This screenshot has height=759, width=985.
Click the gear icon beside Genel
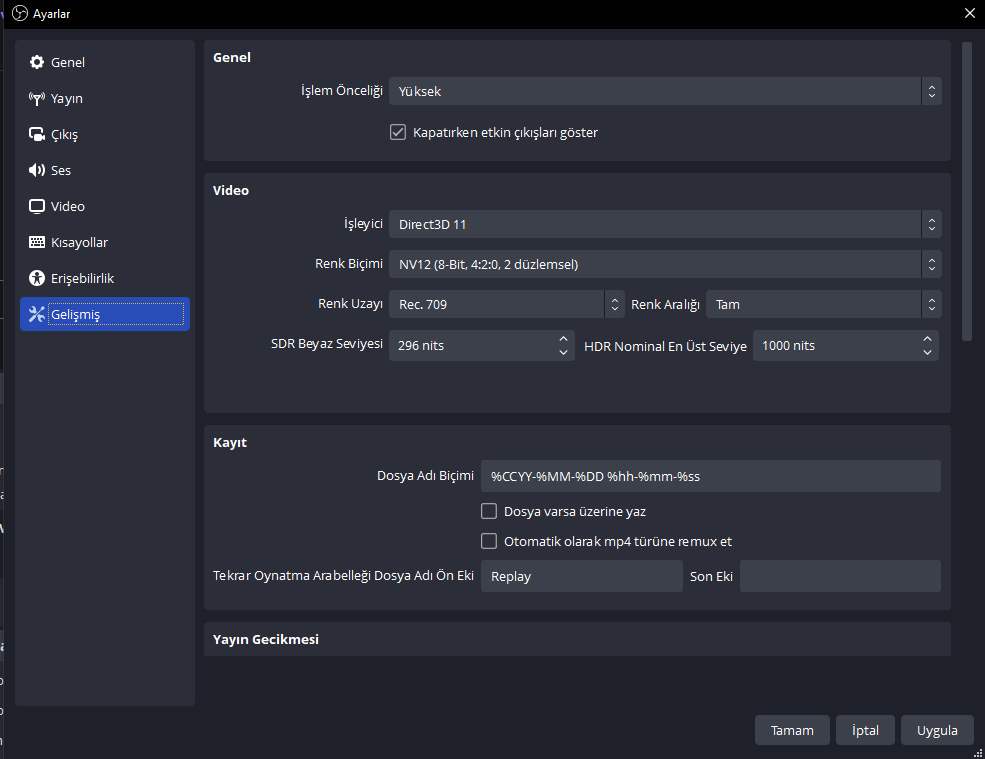(37, 63)
